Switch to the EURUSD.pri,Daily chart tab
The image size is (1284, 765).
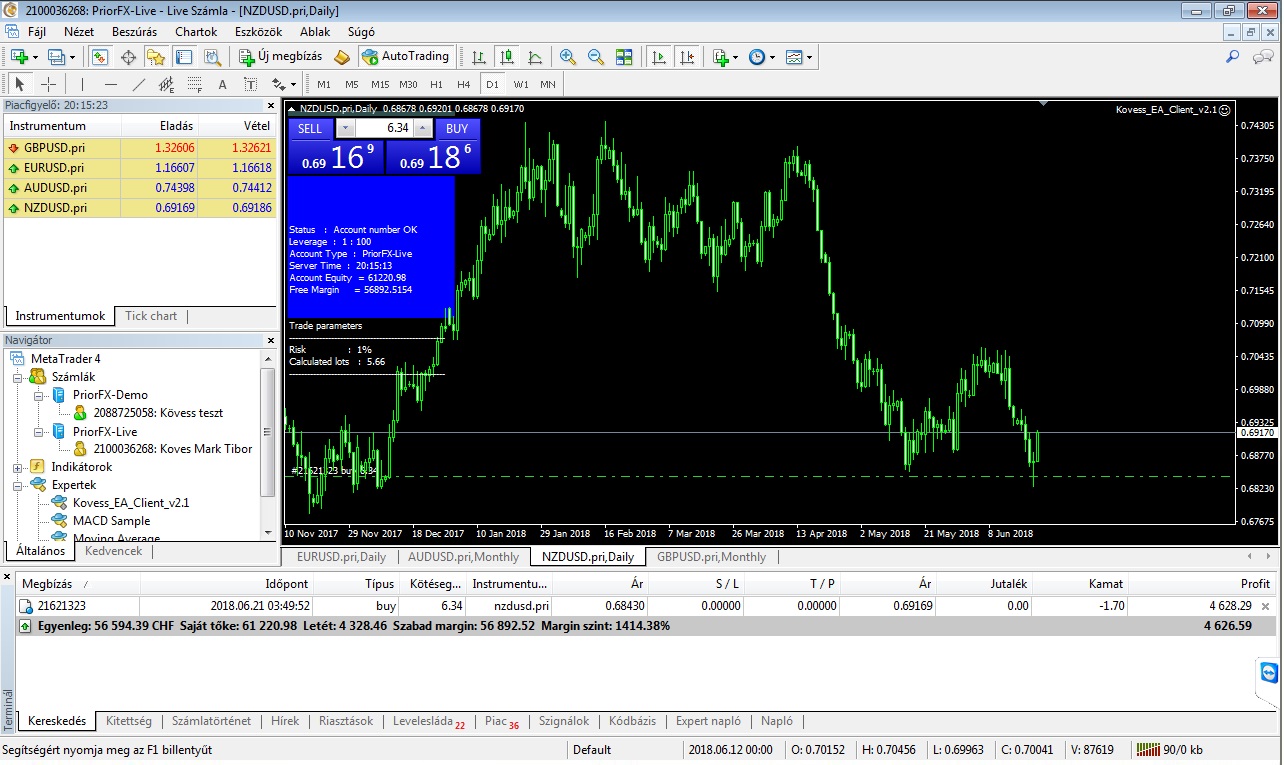coord(341,557)
